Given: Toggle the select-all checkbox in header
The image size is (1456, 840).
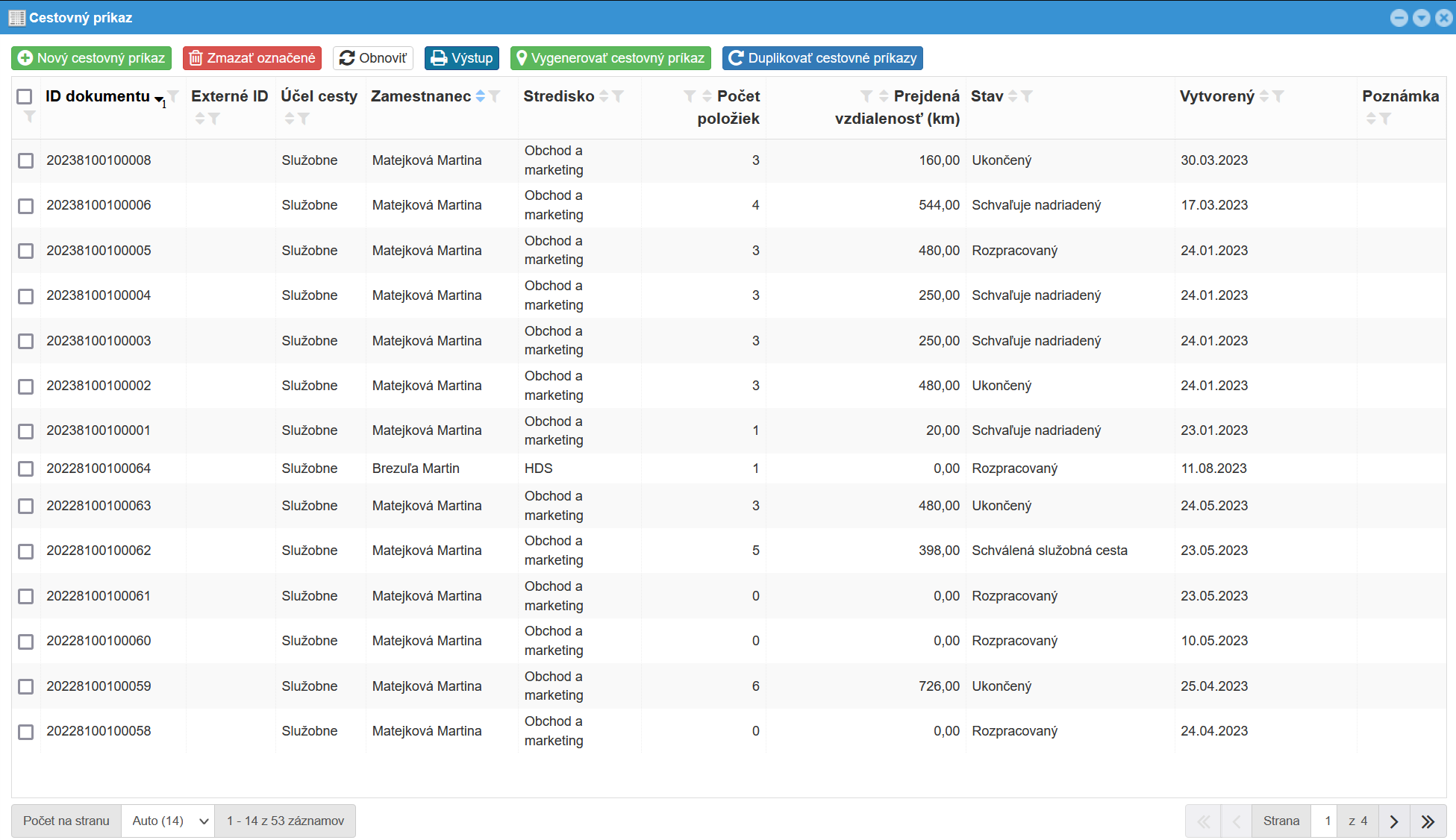Looking at the screenshot, I should click(25, 96).
